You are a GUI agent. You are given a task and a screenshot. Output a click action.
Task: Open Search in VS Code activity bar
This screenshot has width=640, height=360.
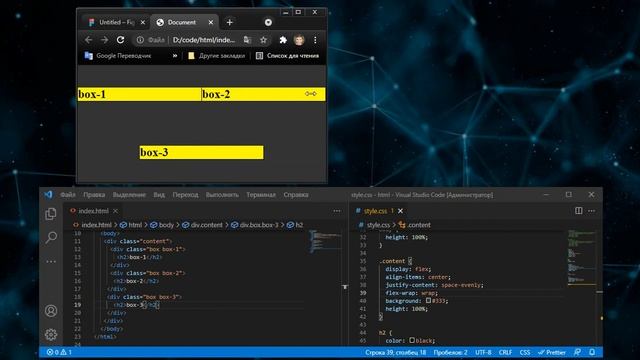pyautogui.click(x=51, y=237)
